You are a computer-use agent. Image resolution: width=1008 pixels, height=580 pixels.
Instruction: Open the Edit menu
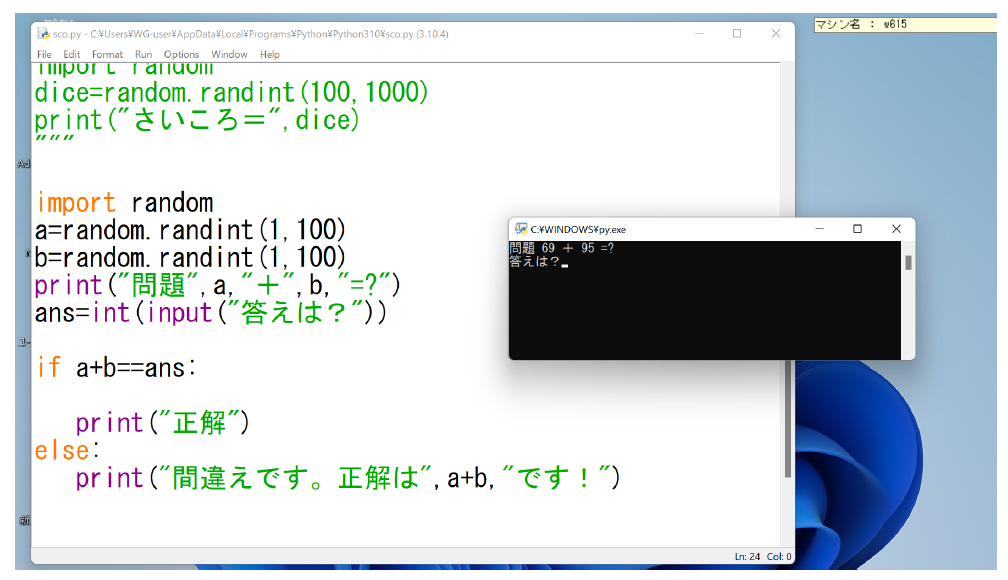[72, 54]
